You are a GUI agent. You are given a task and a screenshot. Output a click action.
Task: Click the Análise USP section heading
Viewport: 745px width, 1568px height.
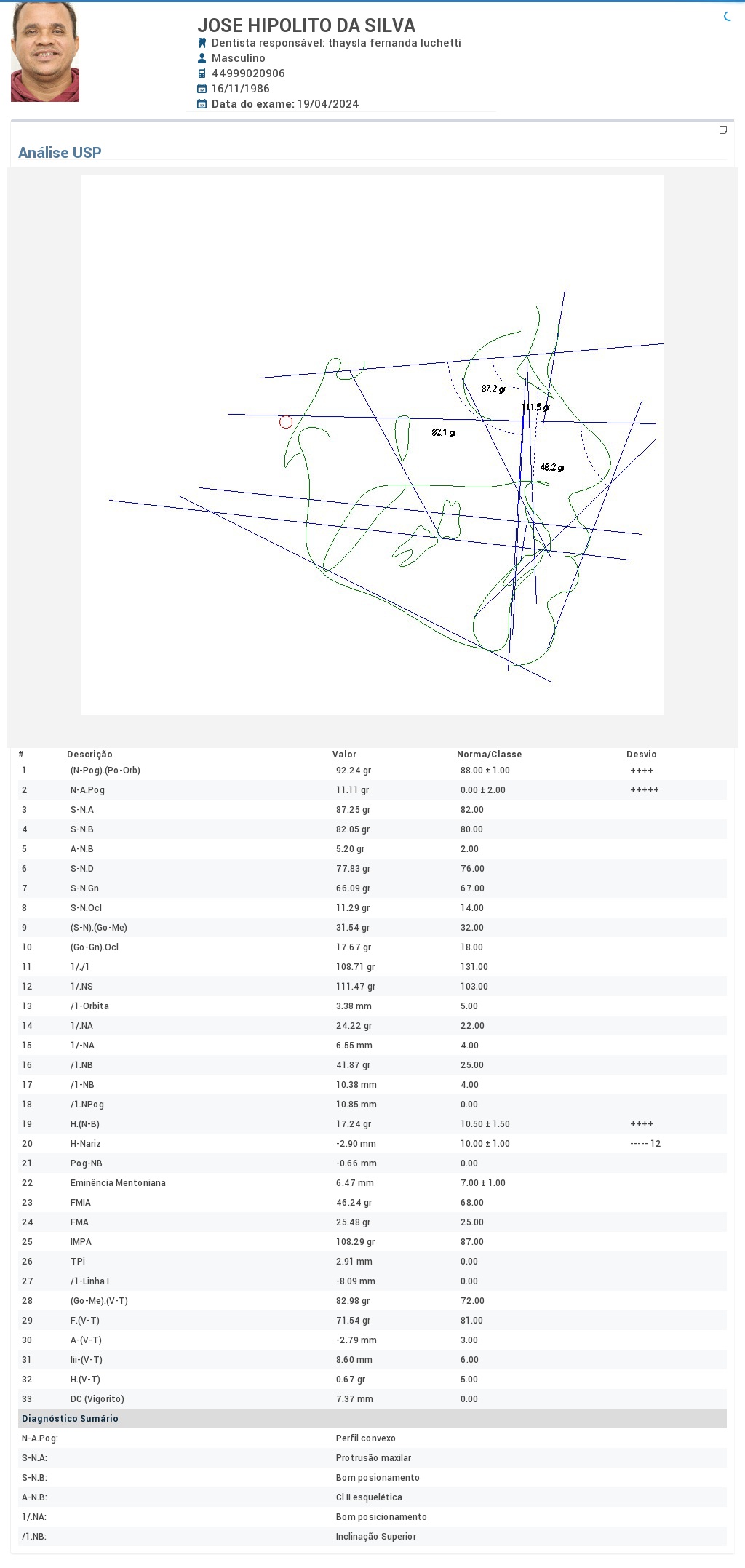60,153
